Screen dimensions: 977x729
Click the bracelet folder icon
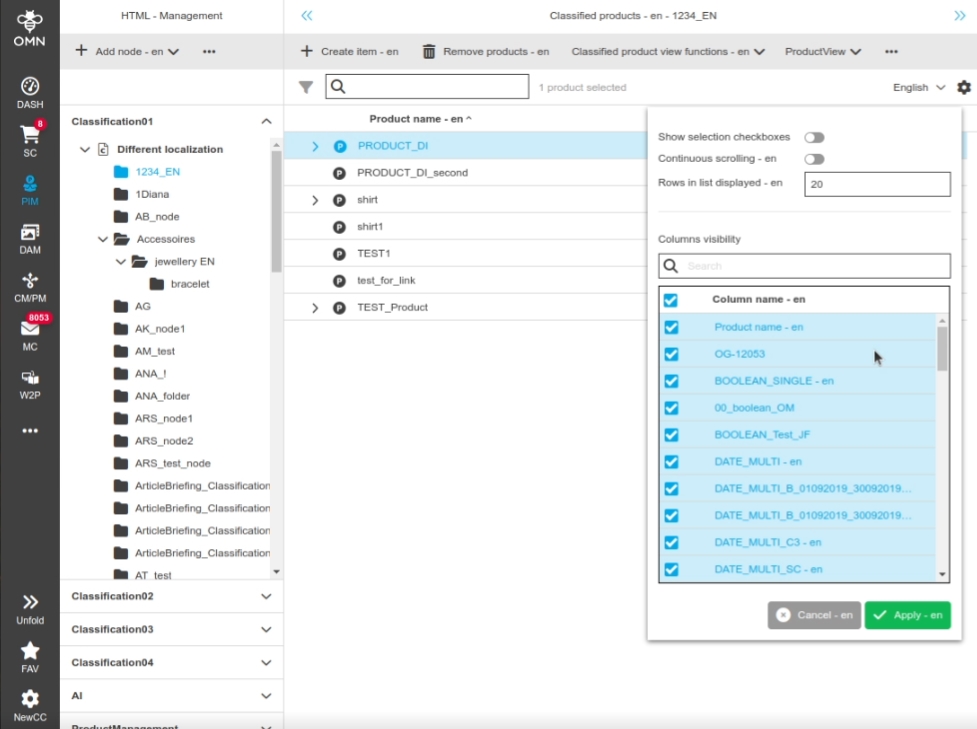157,284
